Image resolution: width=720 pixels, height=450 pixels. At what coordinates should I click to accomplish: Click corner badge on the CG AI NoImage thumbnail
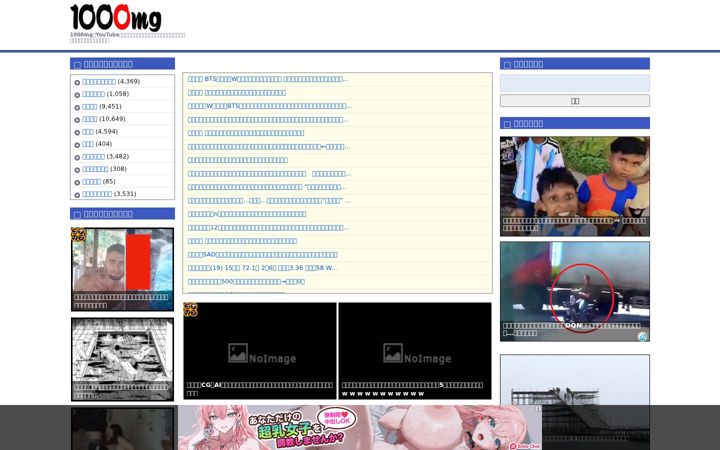click(191, 309)
